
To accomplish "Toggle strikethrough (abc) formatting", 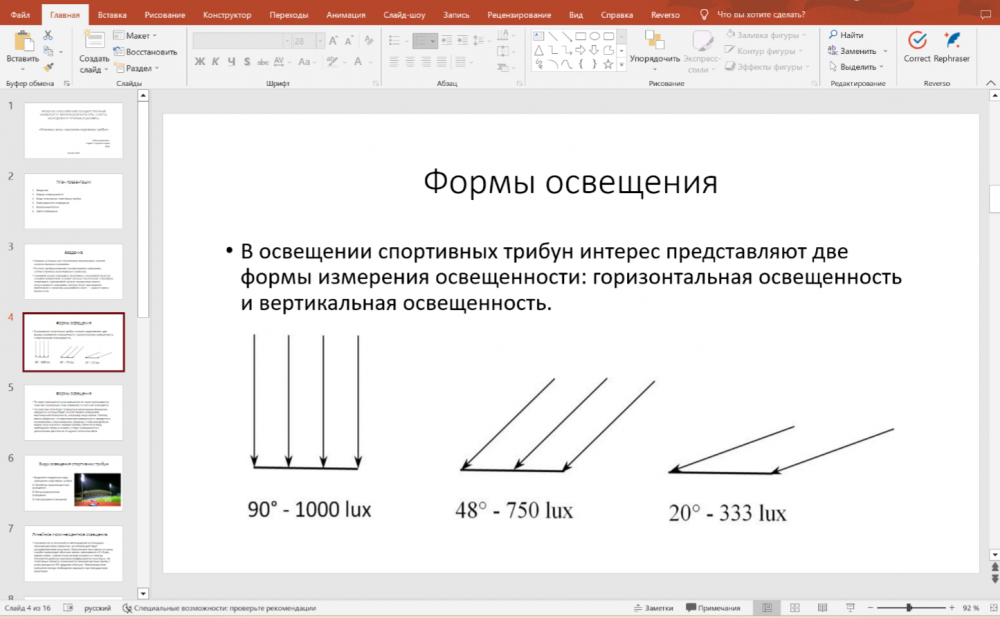I will click(263, 62).
